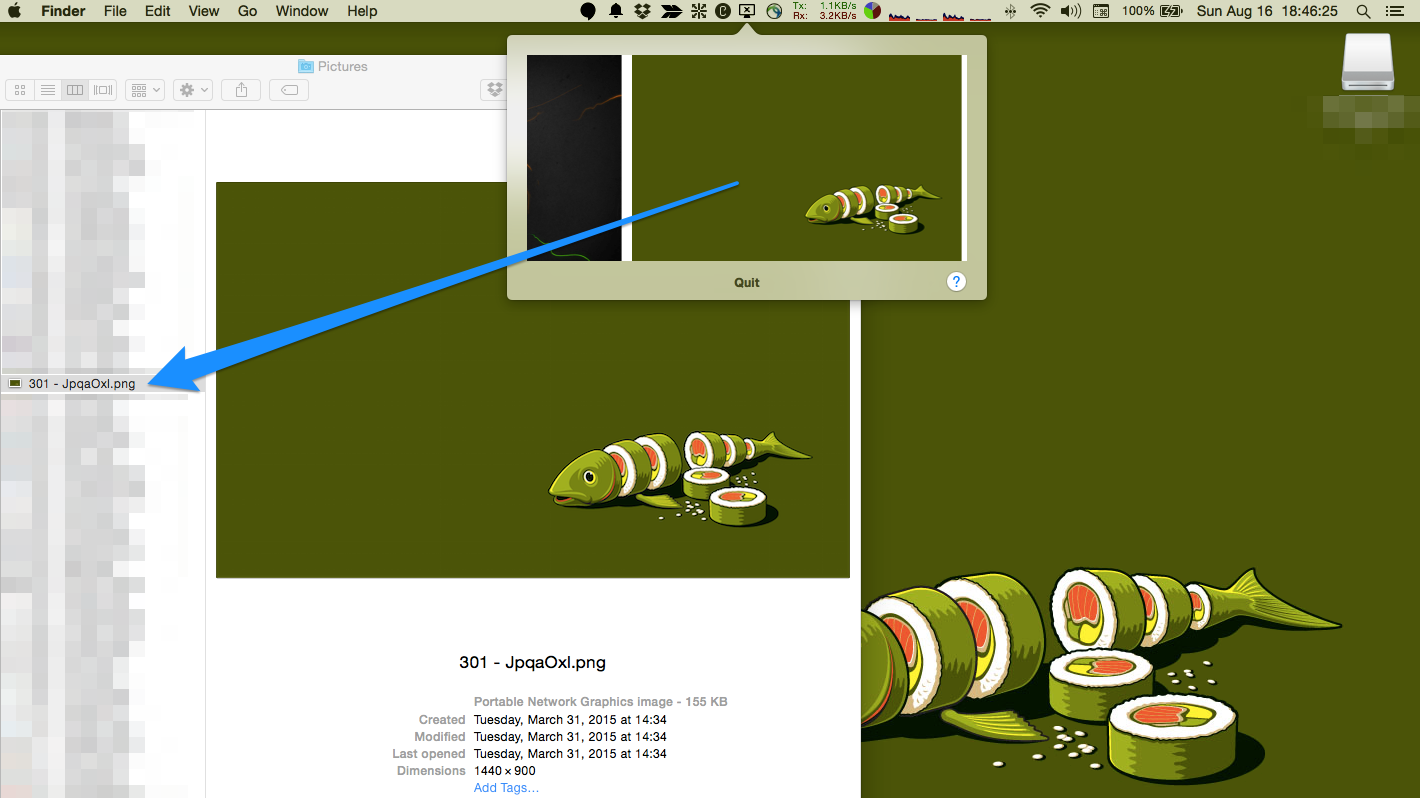Click the circled C menu bar icon

[x=723, y=11]
